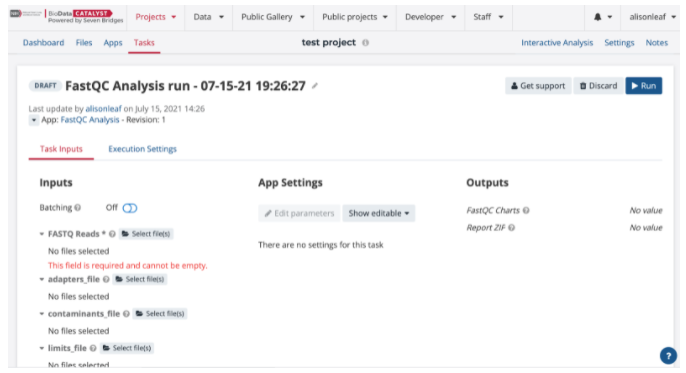Viewport: 686px width, 373px height.
Task: Click info icon beside FastQC Charts output
Action: click(x=526, y=210)
